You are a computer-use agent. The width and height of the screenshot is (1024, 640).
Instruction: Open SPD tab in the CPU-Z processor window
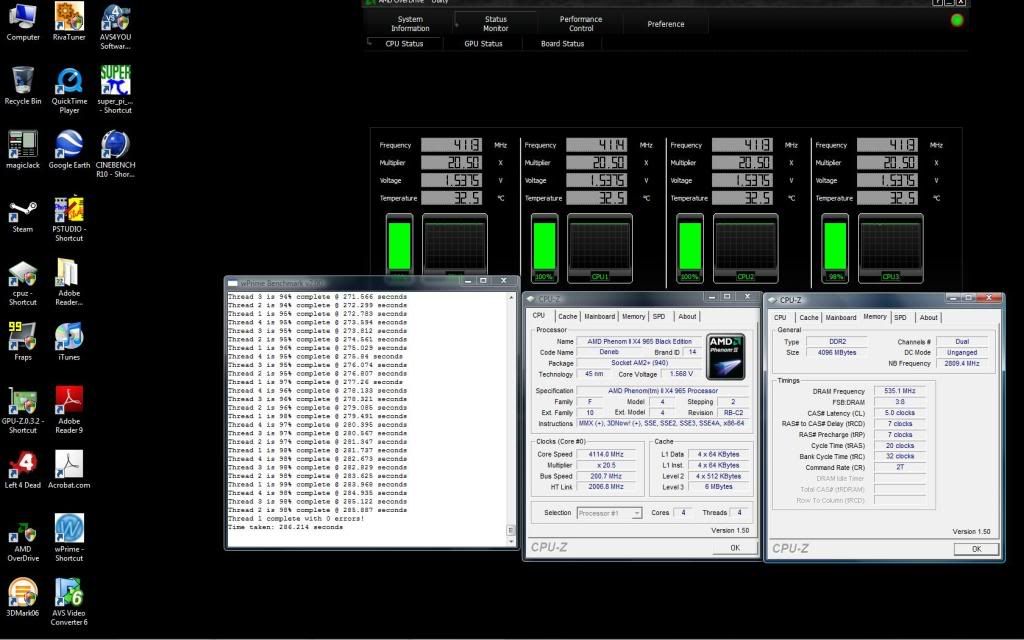tap(659, 317)
